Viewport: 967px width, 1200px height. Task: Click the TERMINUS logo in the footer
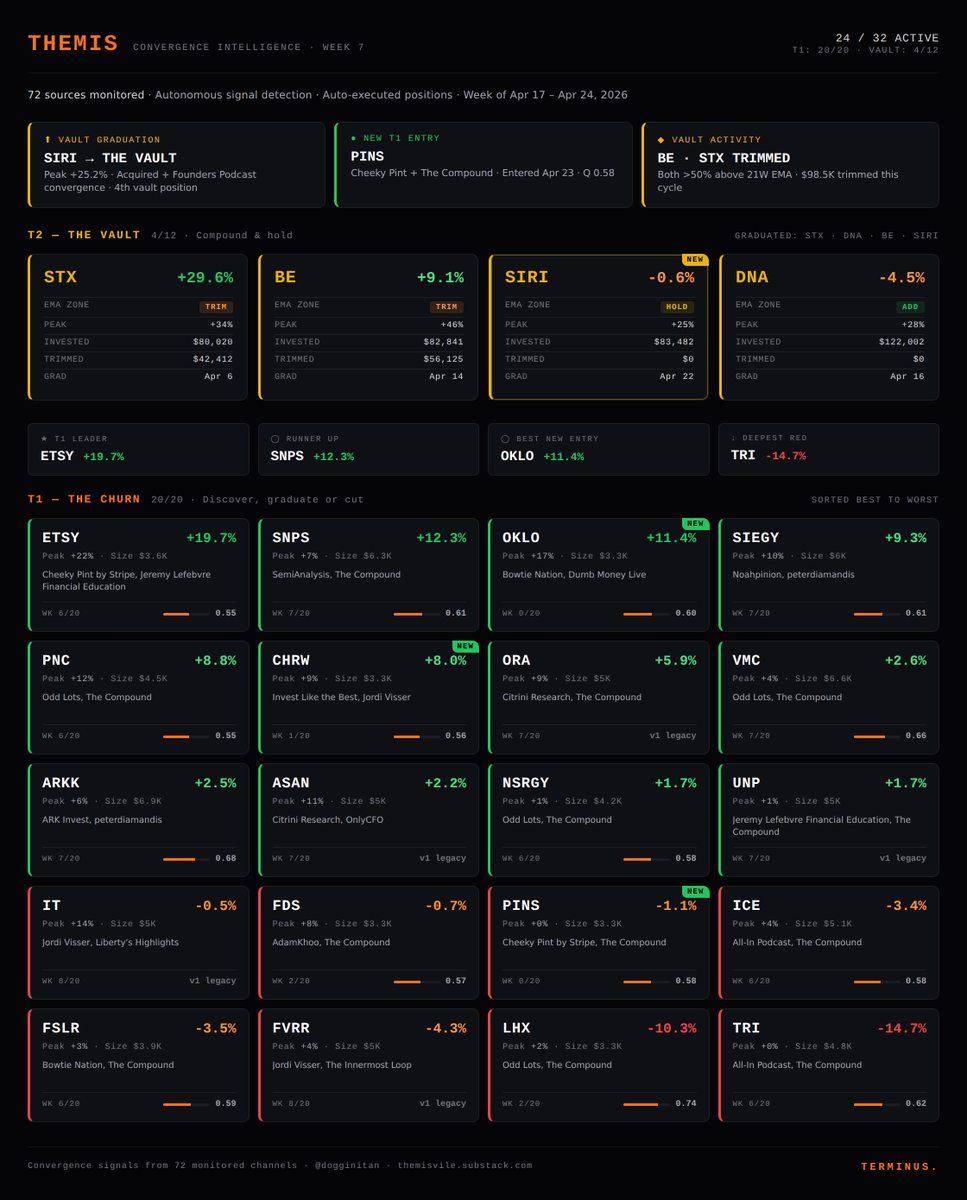tap(899, 1167)
